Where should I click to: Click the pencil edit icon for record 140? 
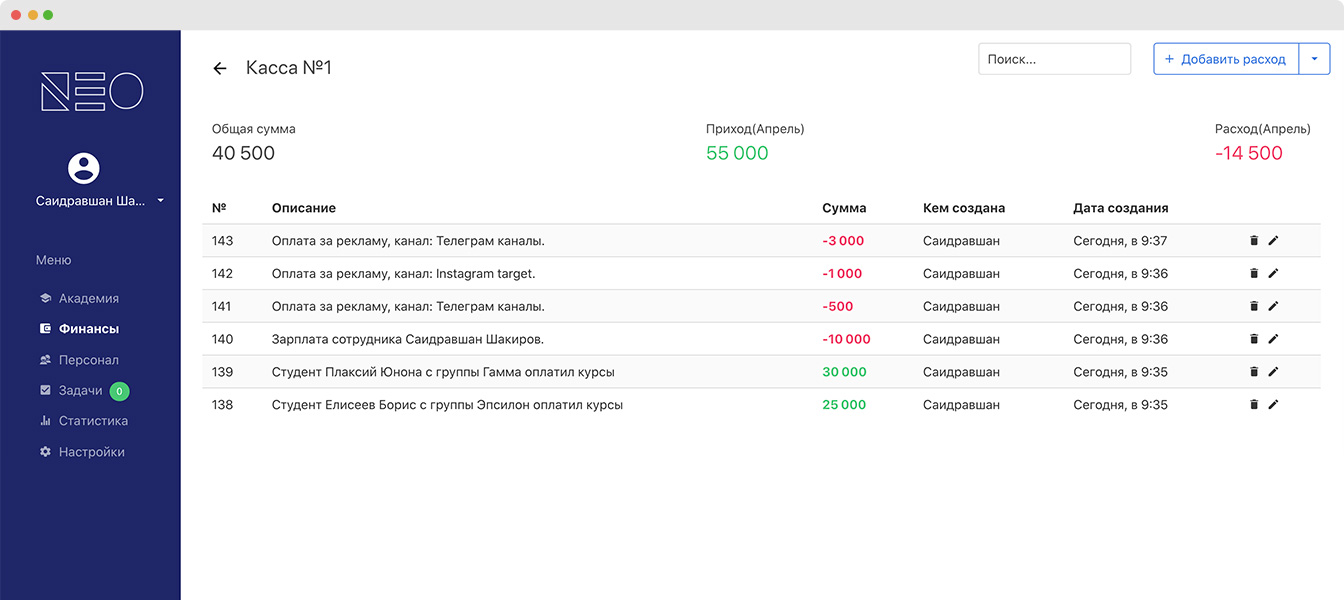[1273, 339]
